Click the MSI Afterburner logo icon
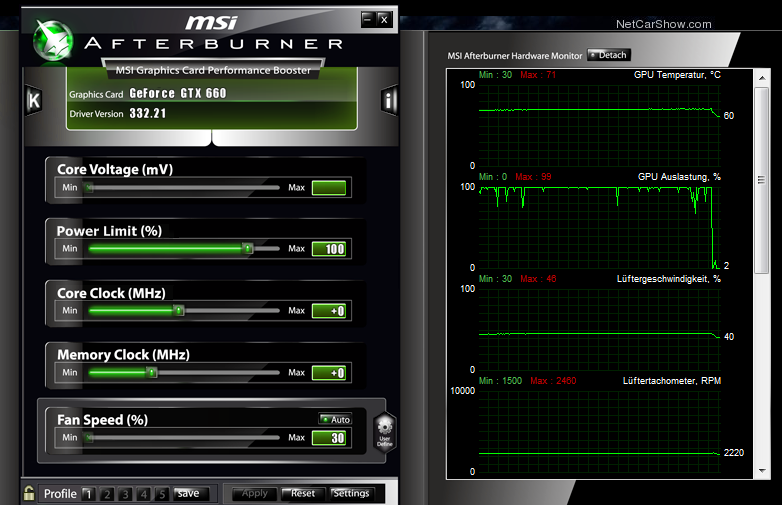782x505 pixels. point(53,41)
